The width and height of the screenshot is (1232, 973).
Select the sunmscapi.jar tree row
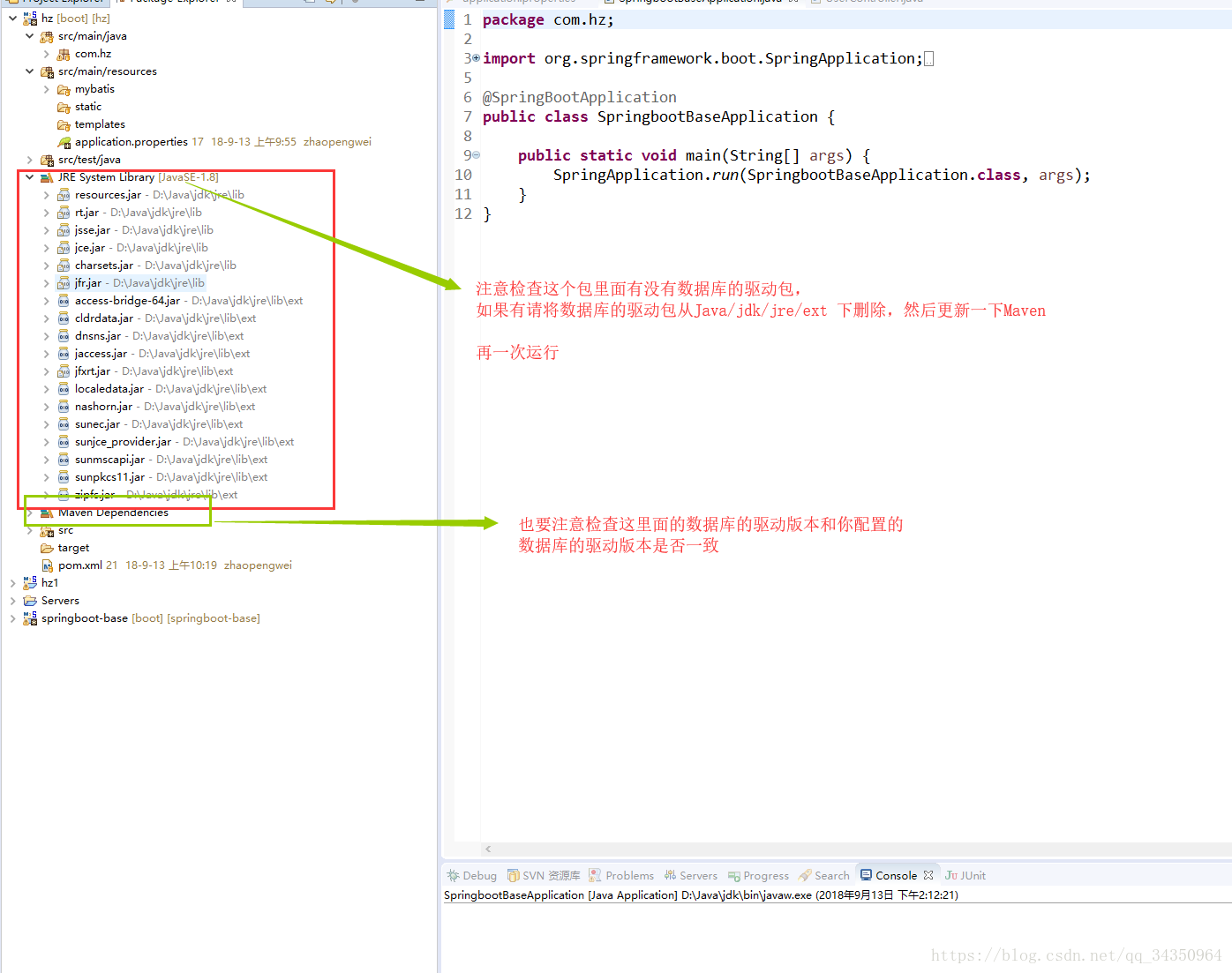coord(162,460)
